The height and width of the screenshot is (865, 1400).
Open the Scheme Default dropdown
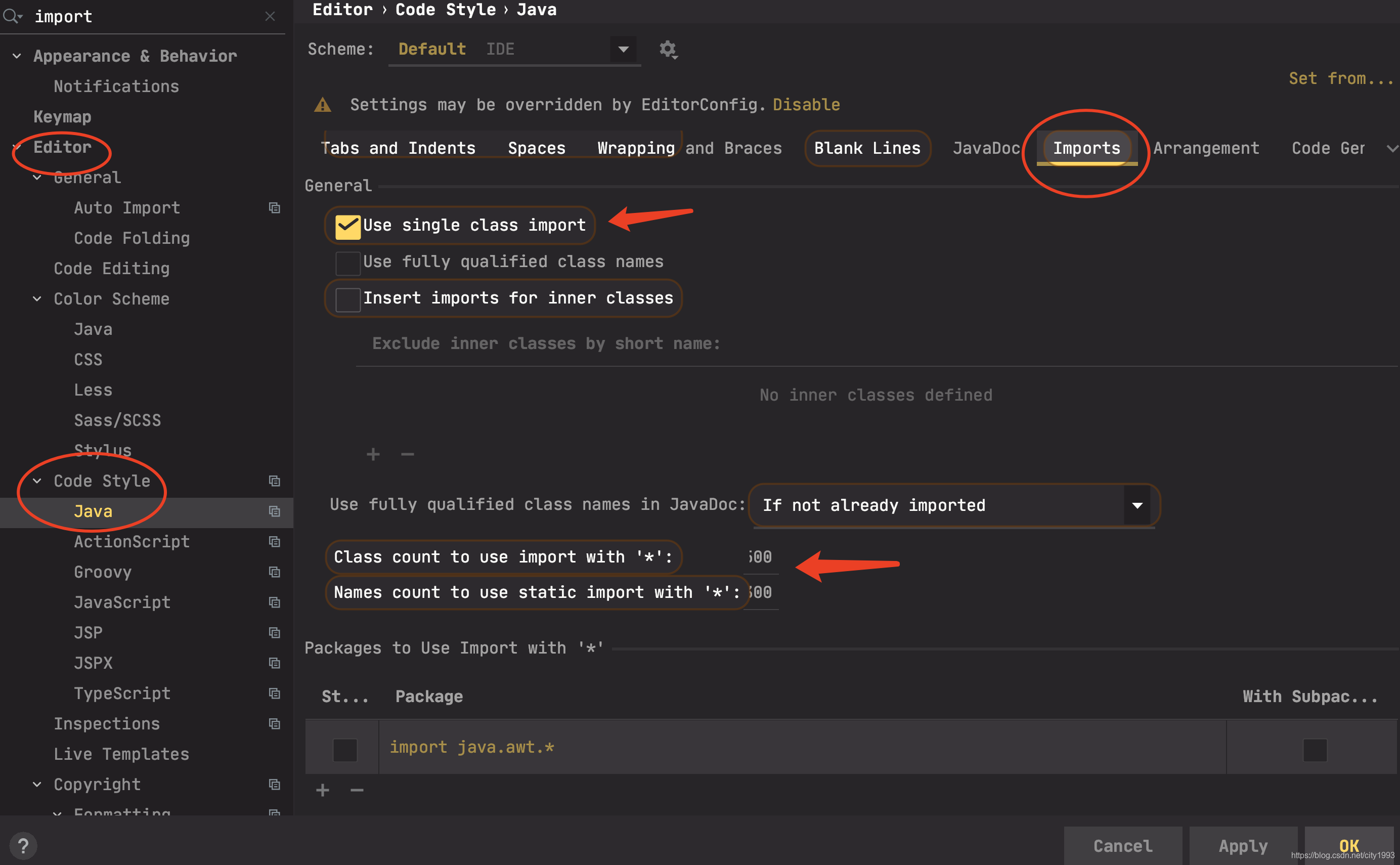[623, 49]
